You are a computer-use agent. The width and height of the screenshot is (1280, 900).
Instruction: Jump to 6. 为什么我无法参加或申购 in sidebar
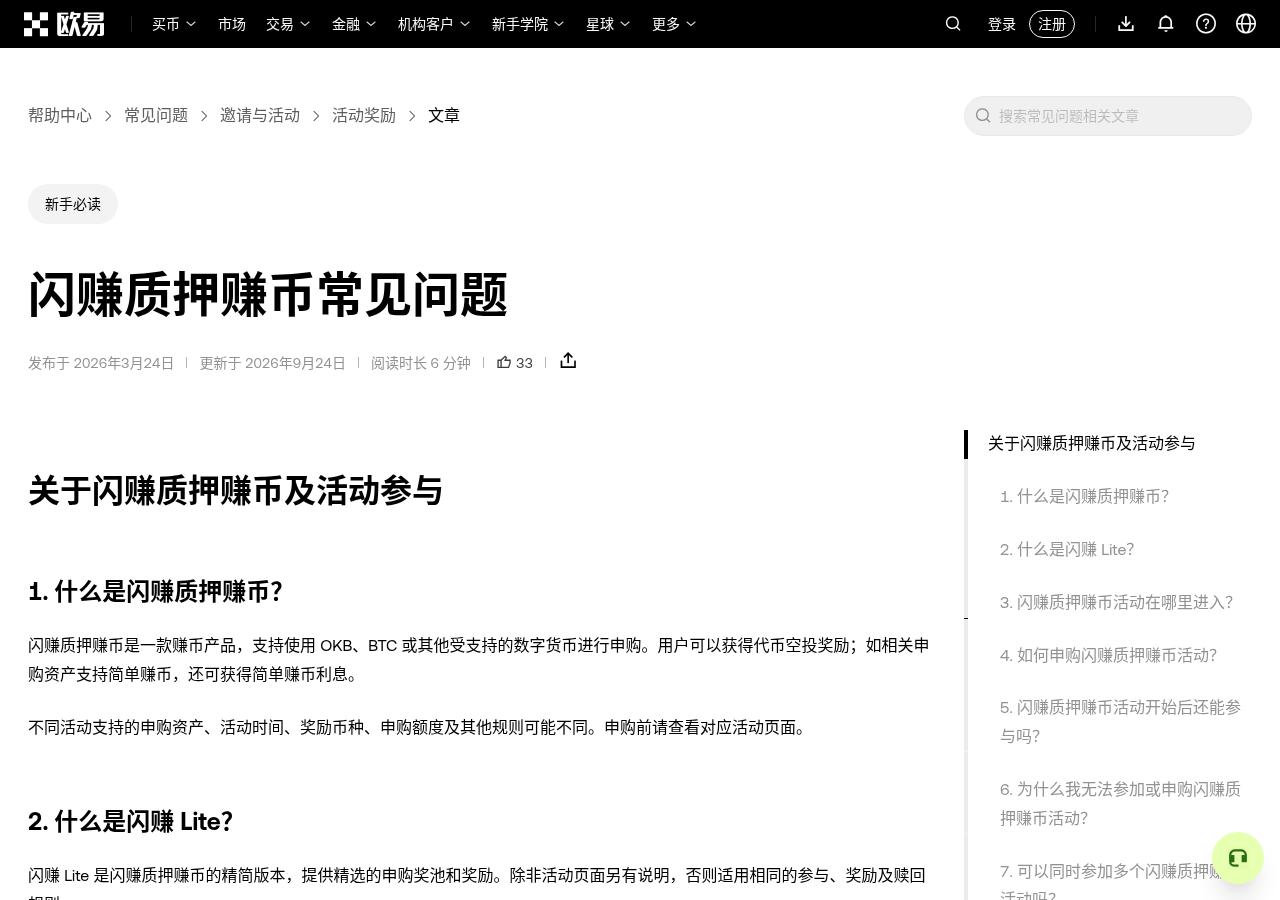click(x=1121, y=803)
